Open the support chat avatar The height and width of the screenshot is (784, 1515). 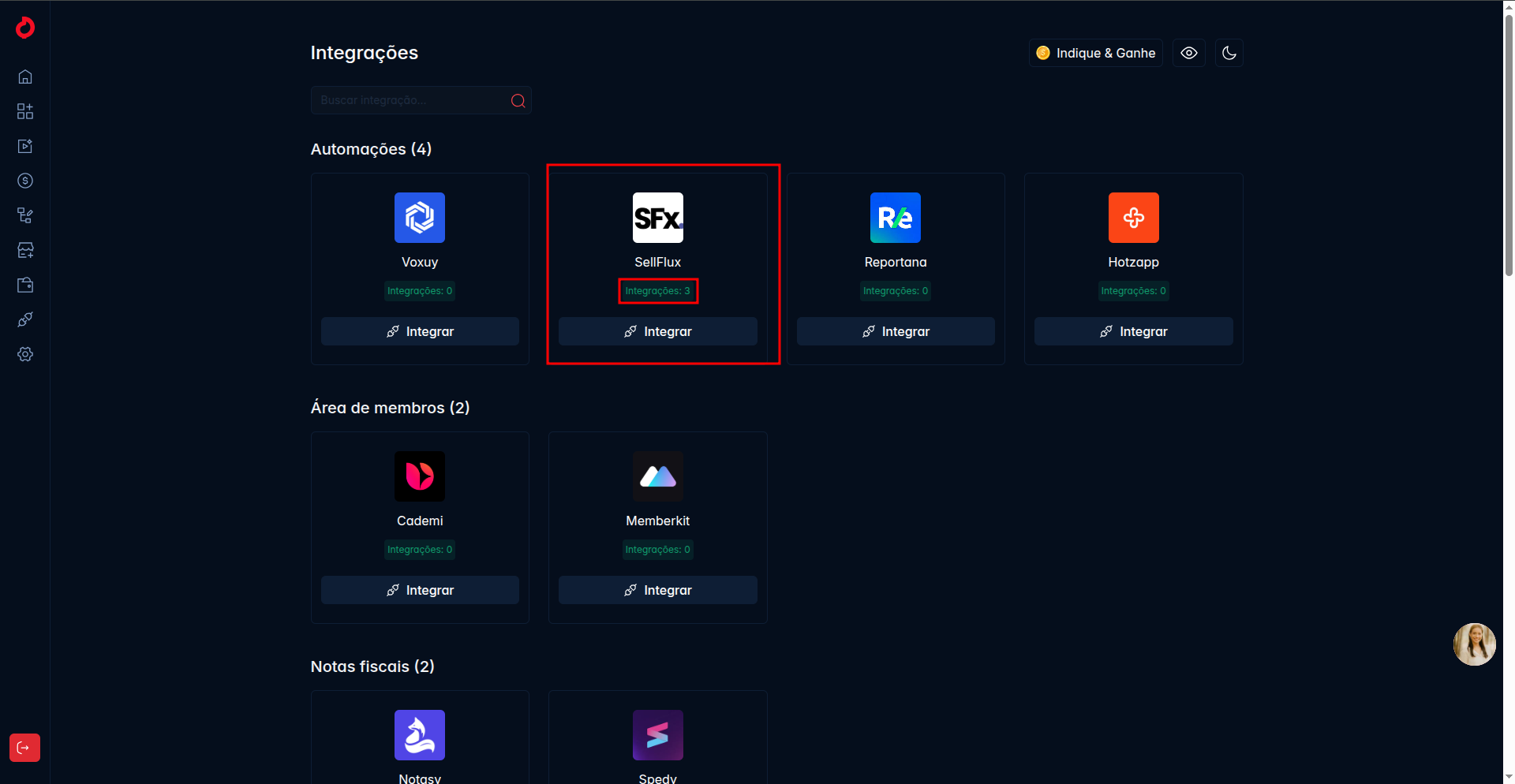(1475, 644)
